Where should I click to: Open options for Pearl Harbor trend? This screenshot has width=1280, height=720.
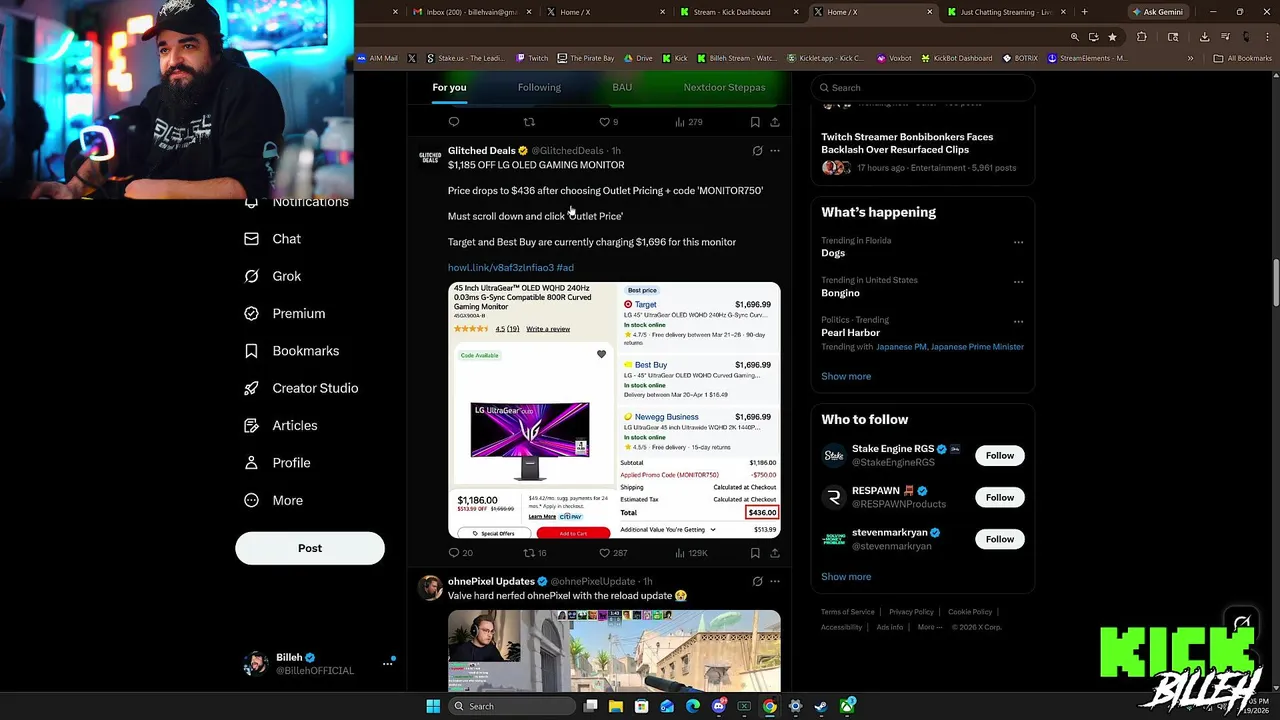[1018, 322]
